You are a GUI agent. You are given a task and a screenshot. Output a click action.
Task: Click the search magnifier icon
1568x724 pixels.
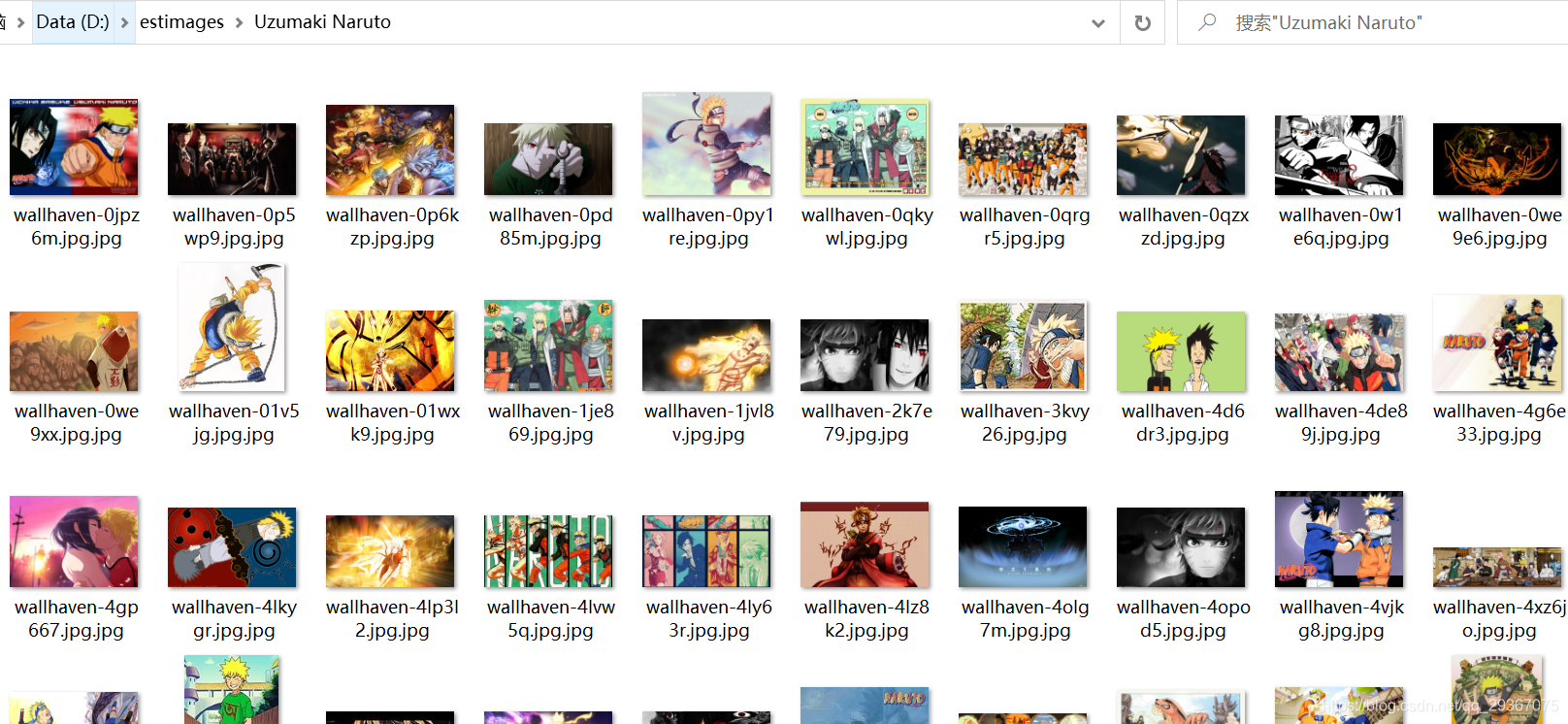click(1207, 21)
